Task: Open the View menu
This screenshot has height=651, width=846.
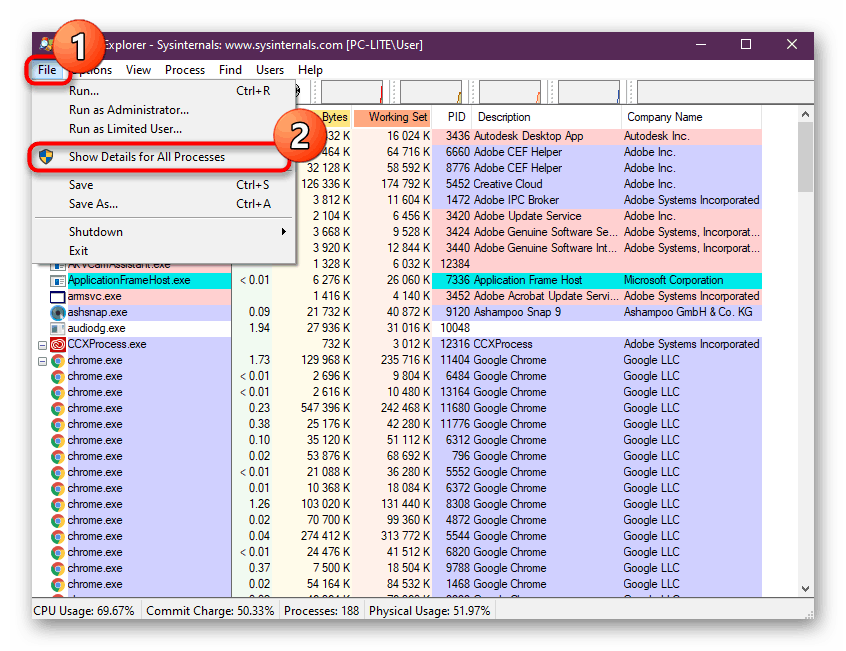Action: pyautogui.click(x=138, y=70)
